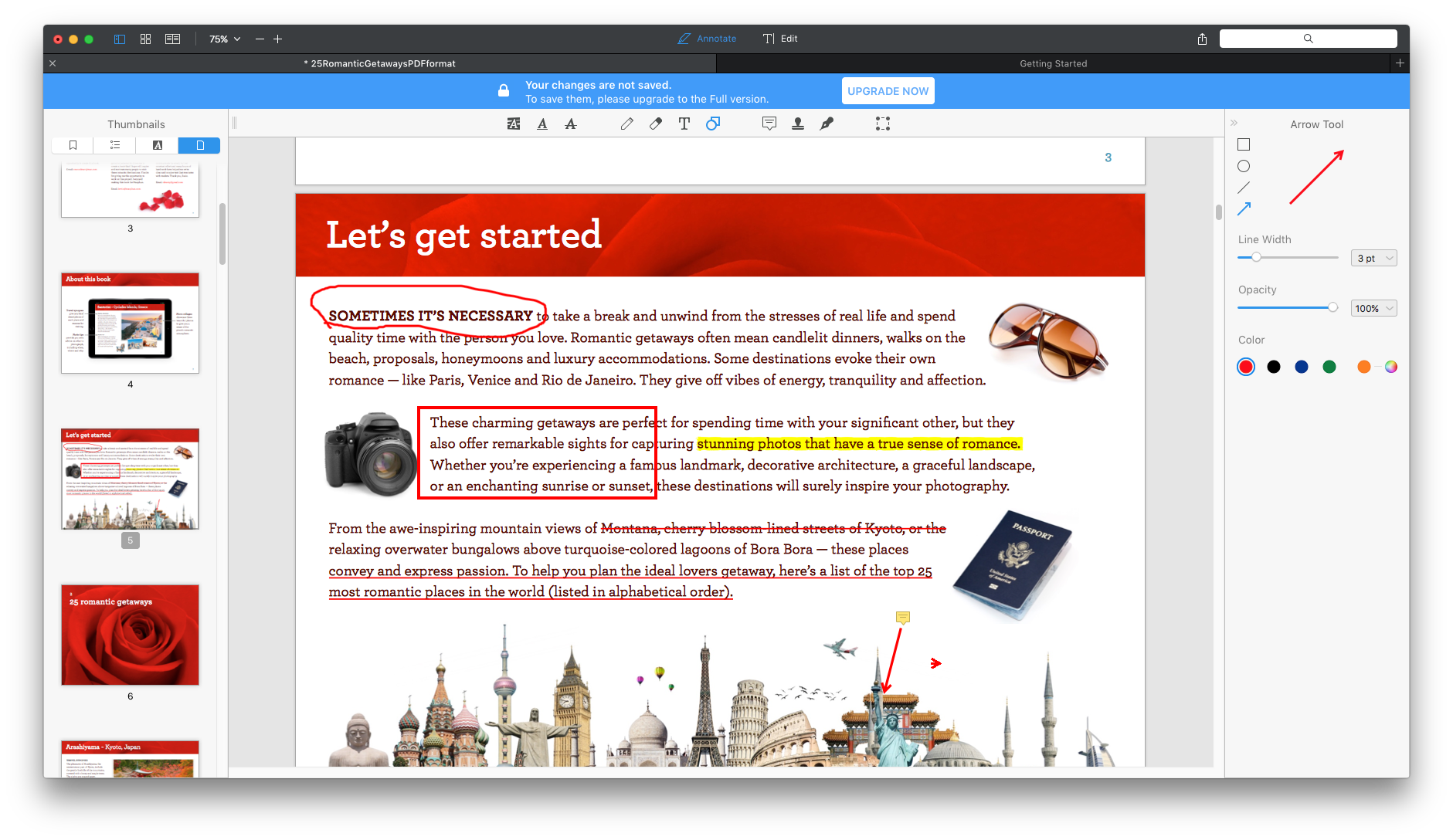Open the line width point size dropdown
The width and height of the screenshot is (1453, 840).
click(x=1373, y=257)
